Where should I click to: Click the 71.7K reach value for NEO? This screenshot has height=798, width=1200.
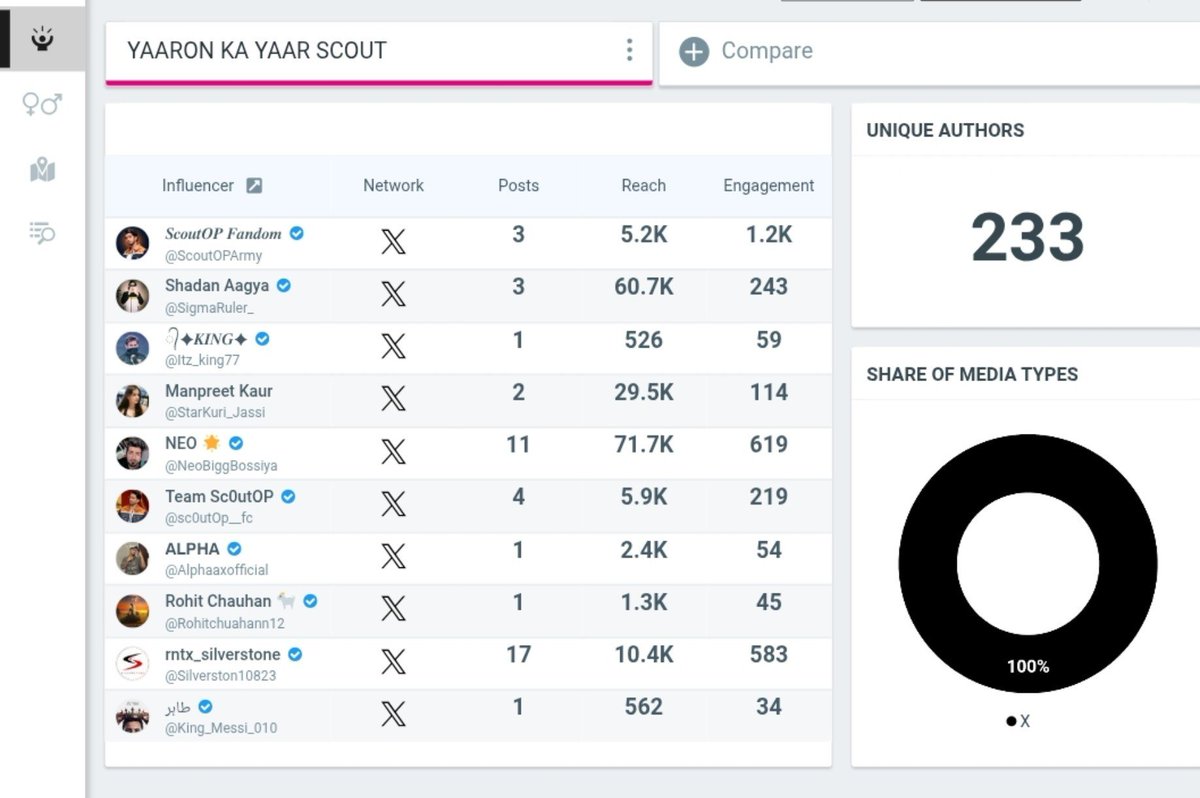(x=643, y=444)
